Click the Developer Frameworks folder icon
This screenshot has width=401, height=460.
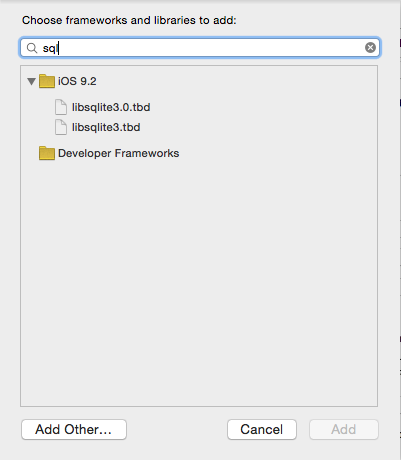47,153
